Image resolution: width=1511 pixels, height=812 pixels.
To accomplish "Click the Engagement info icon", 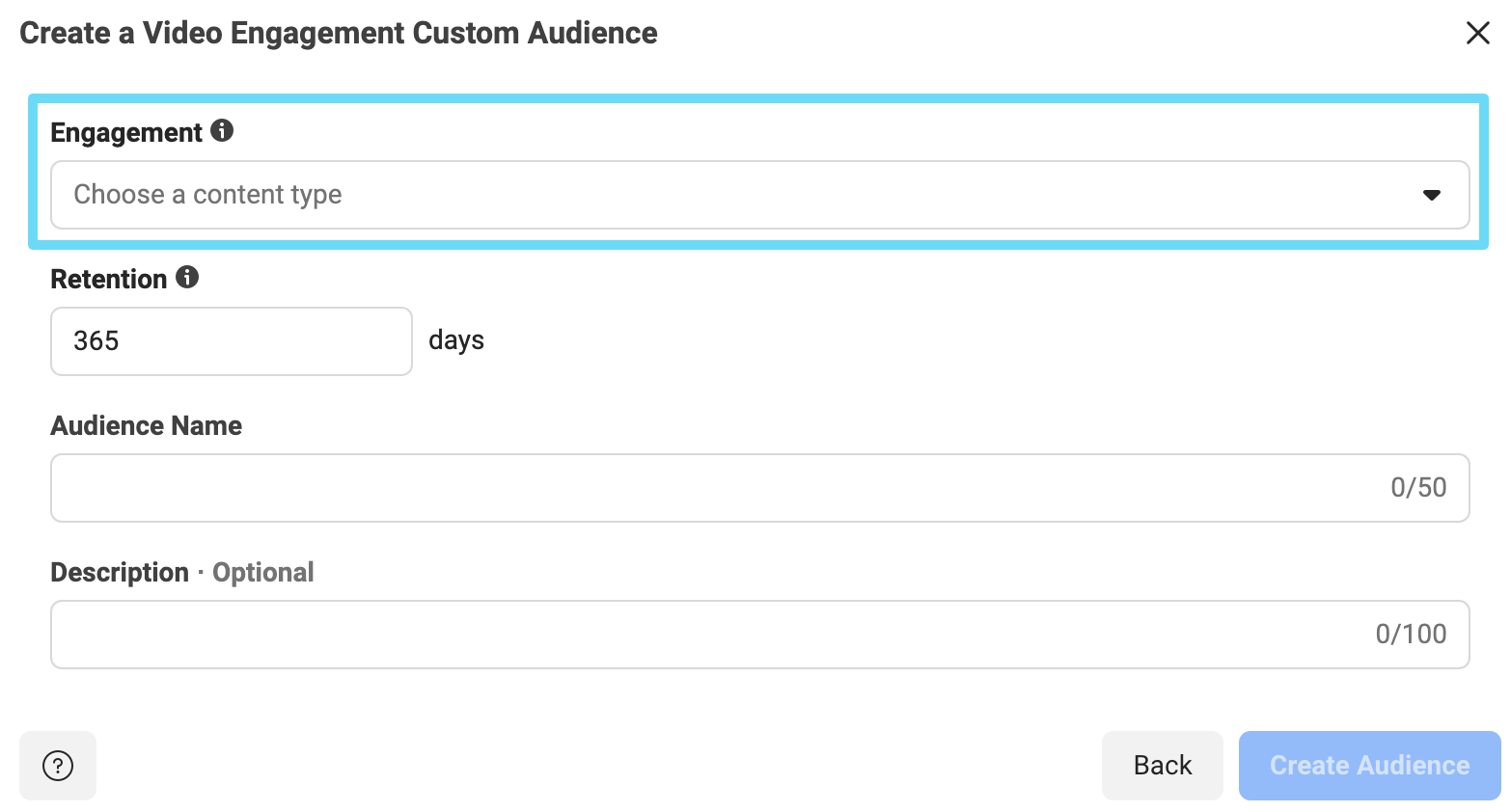I will pos(221,131).
